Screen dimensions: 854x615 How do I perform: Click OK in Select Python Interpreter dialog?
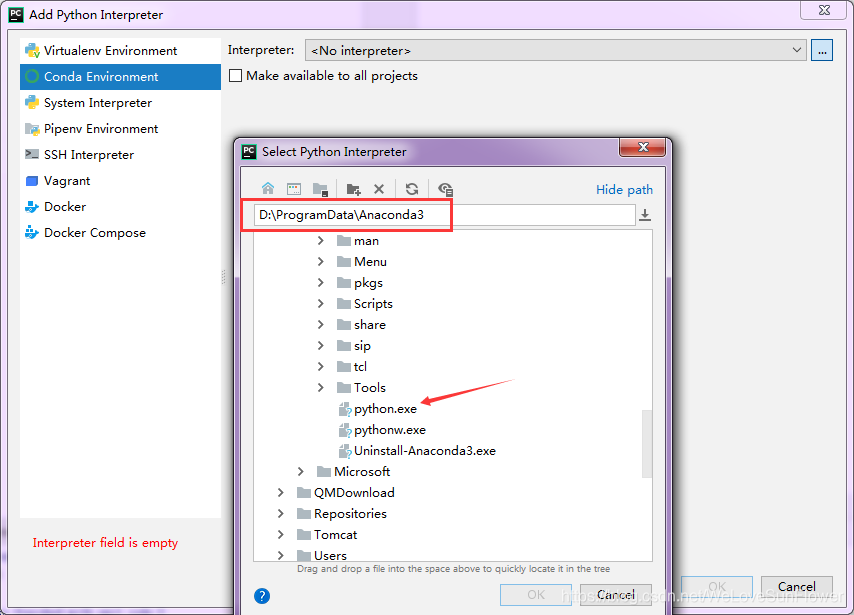[x=535, y=594]
